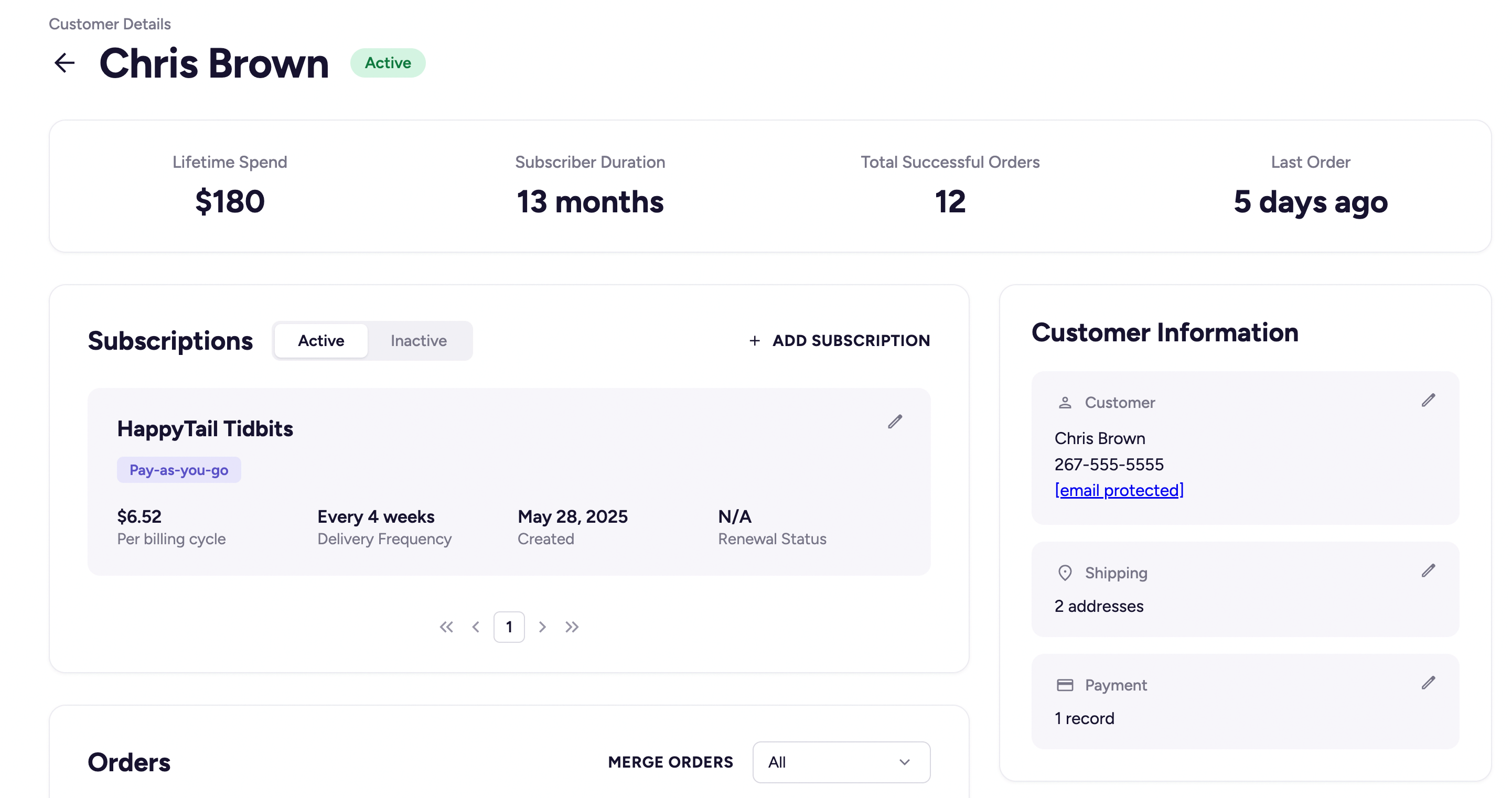Click the Last Order 5 days ago value
Image resolution: width=1512 pixels, height=798 pixels.
point(1310,202)
